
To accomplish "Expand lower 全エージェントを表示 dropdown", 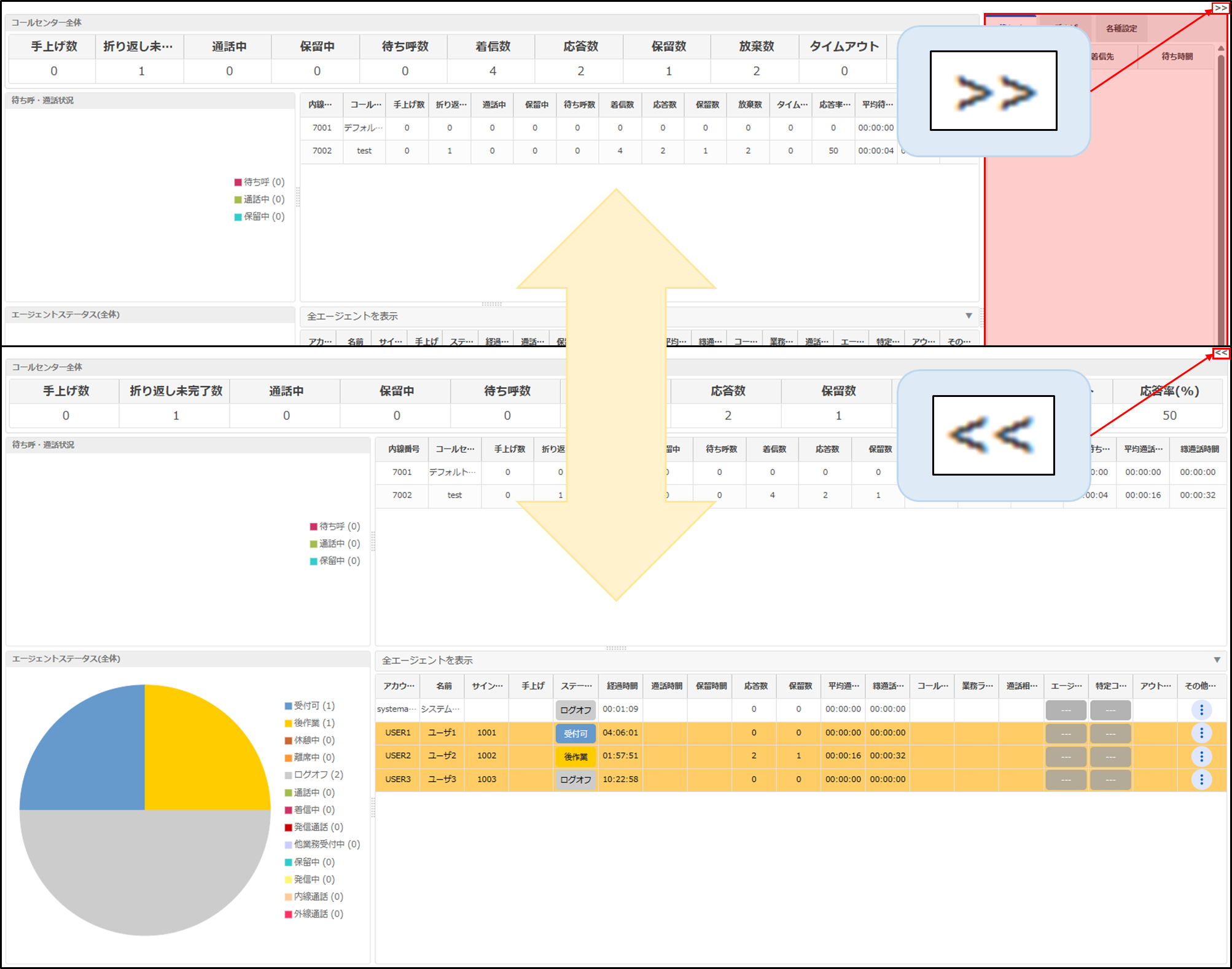I will (1217, 660).
